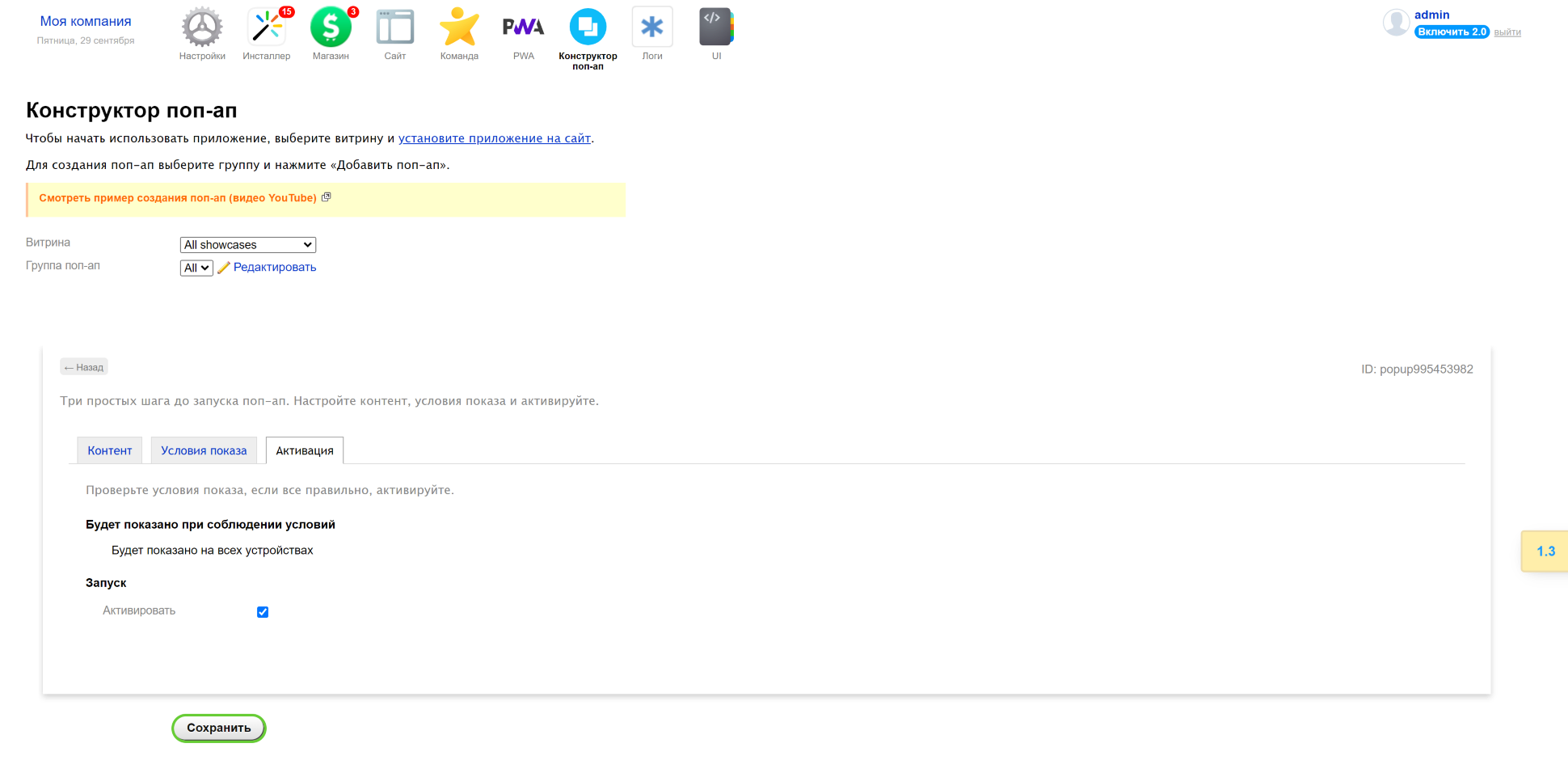
Task: Open the Конструктор поп-ап app icon
Action: pyautogui.click(x=588, y=27)
